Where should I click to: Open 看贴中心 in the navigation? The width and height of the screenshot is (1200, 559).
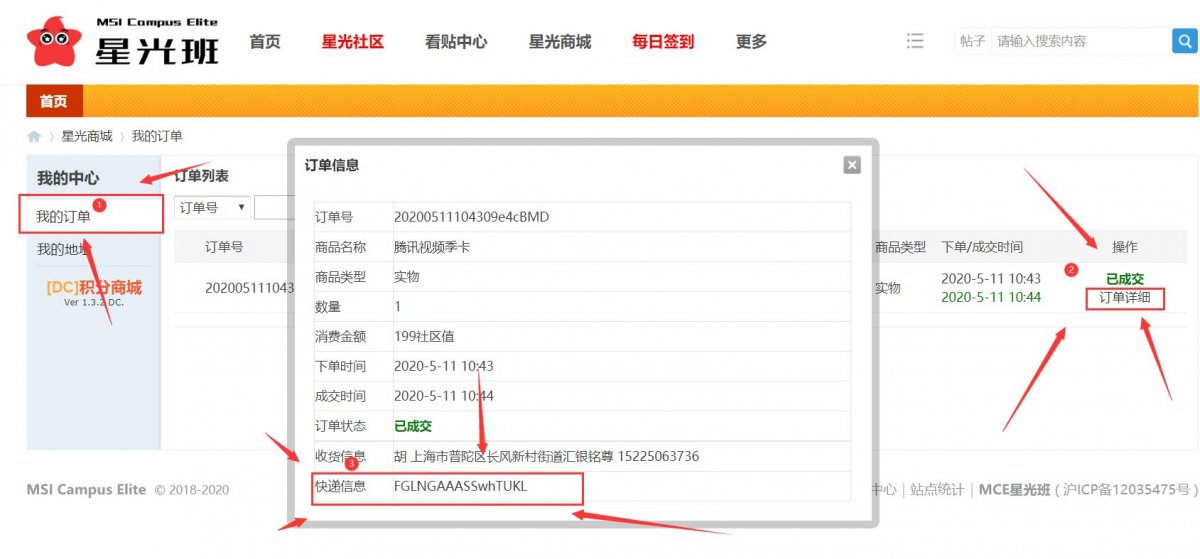pyautogui.click(x=456, y=42)
